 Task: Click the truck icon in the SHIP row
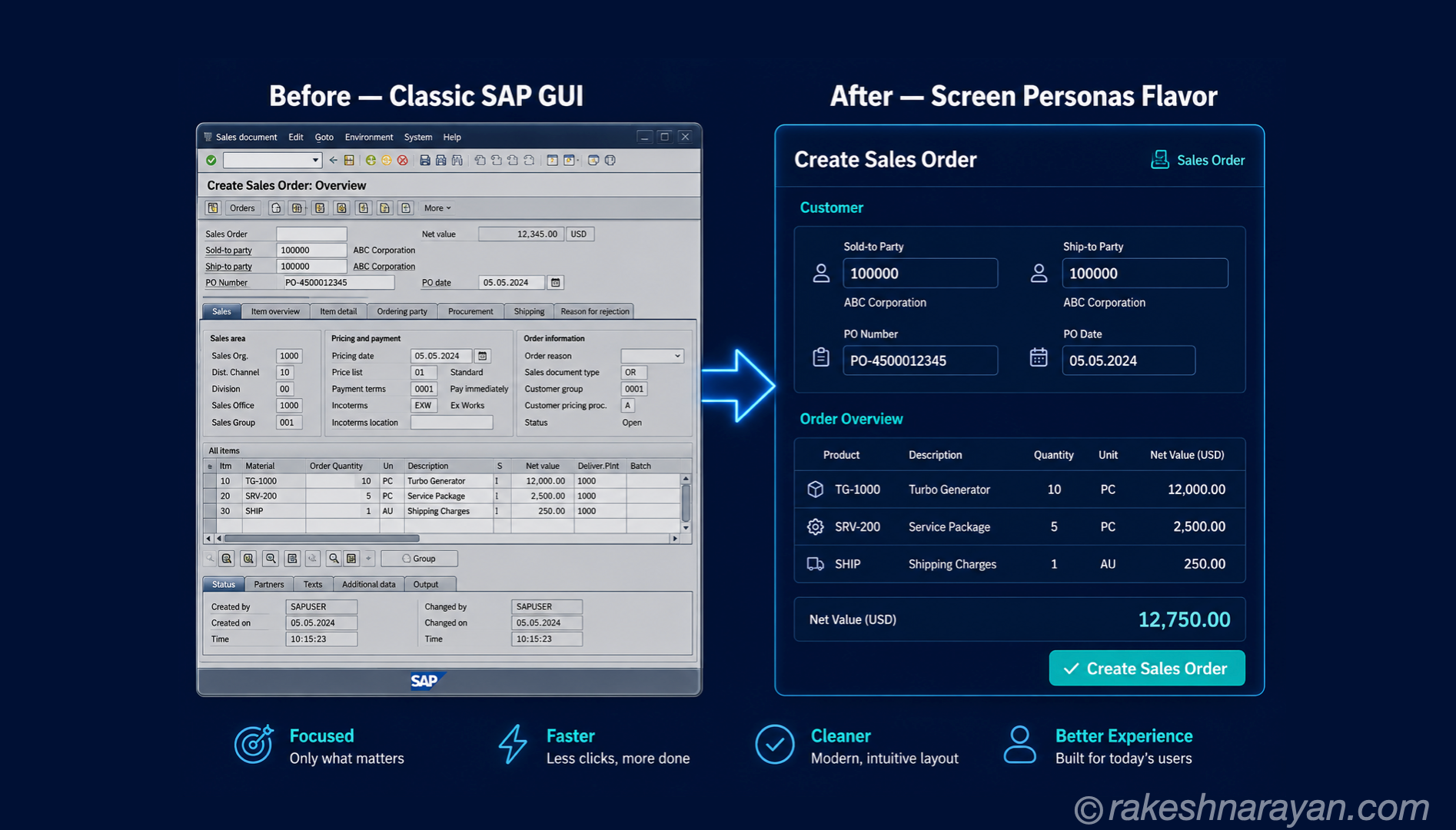tap(816, 564)
